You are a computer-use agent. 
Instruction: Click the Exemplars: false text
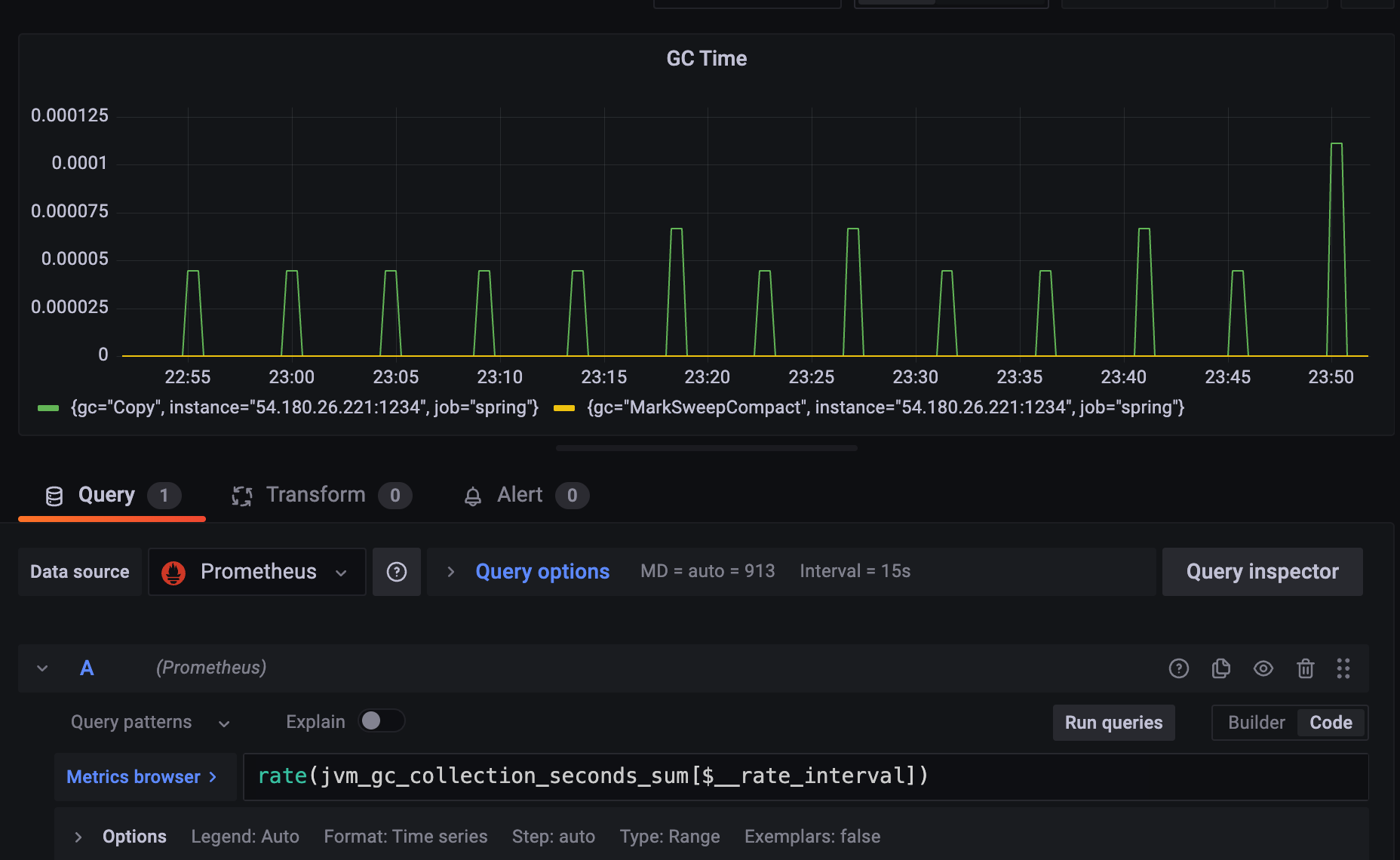tap(812, 837)
